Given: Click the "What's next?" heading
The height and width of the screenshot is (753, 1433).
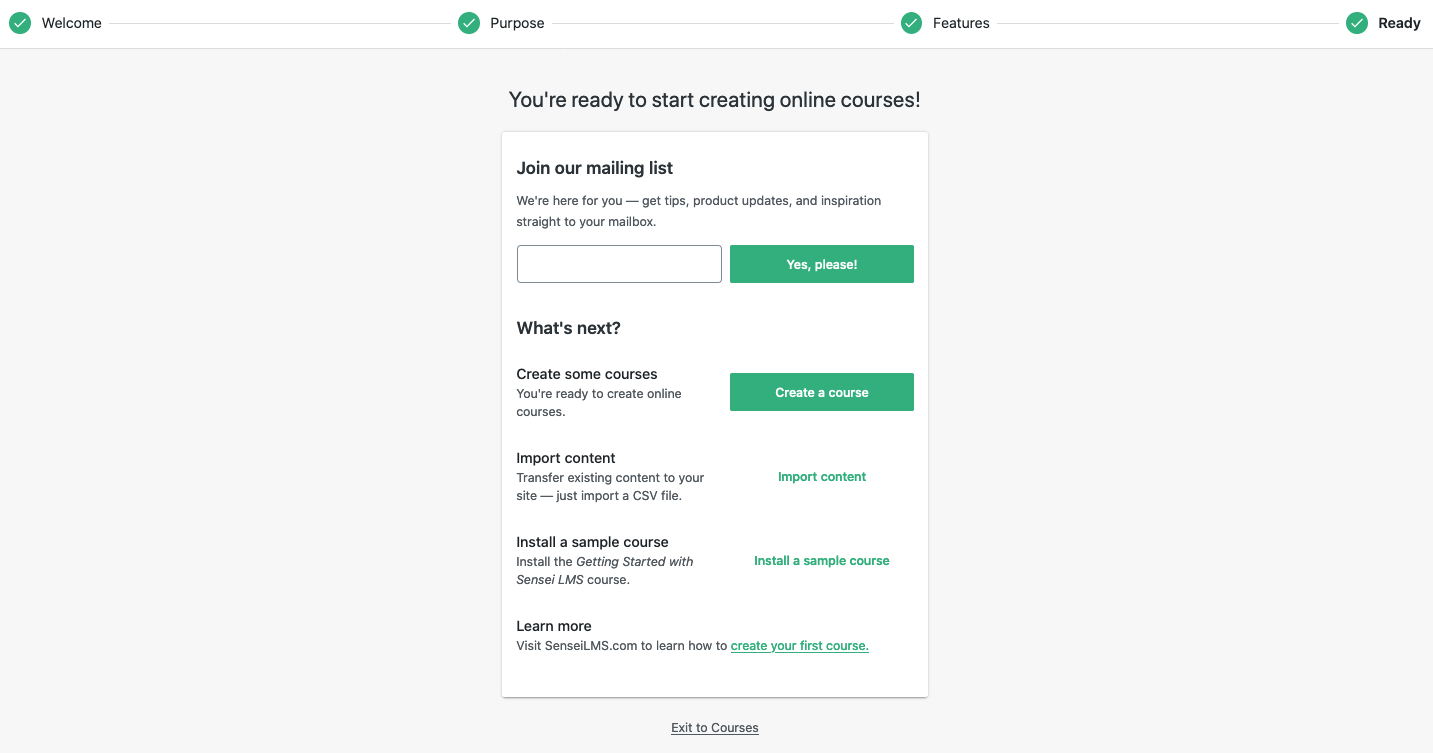Looking at the screenshot, I should pyautogui.click(x=568, y=328).
